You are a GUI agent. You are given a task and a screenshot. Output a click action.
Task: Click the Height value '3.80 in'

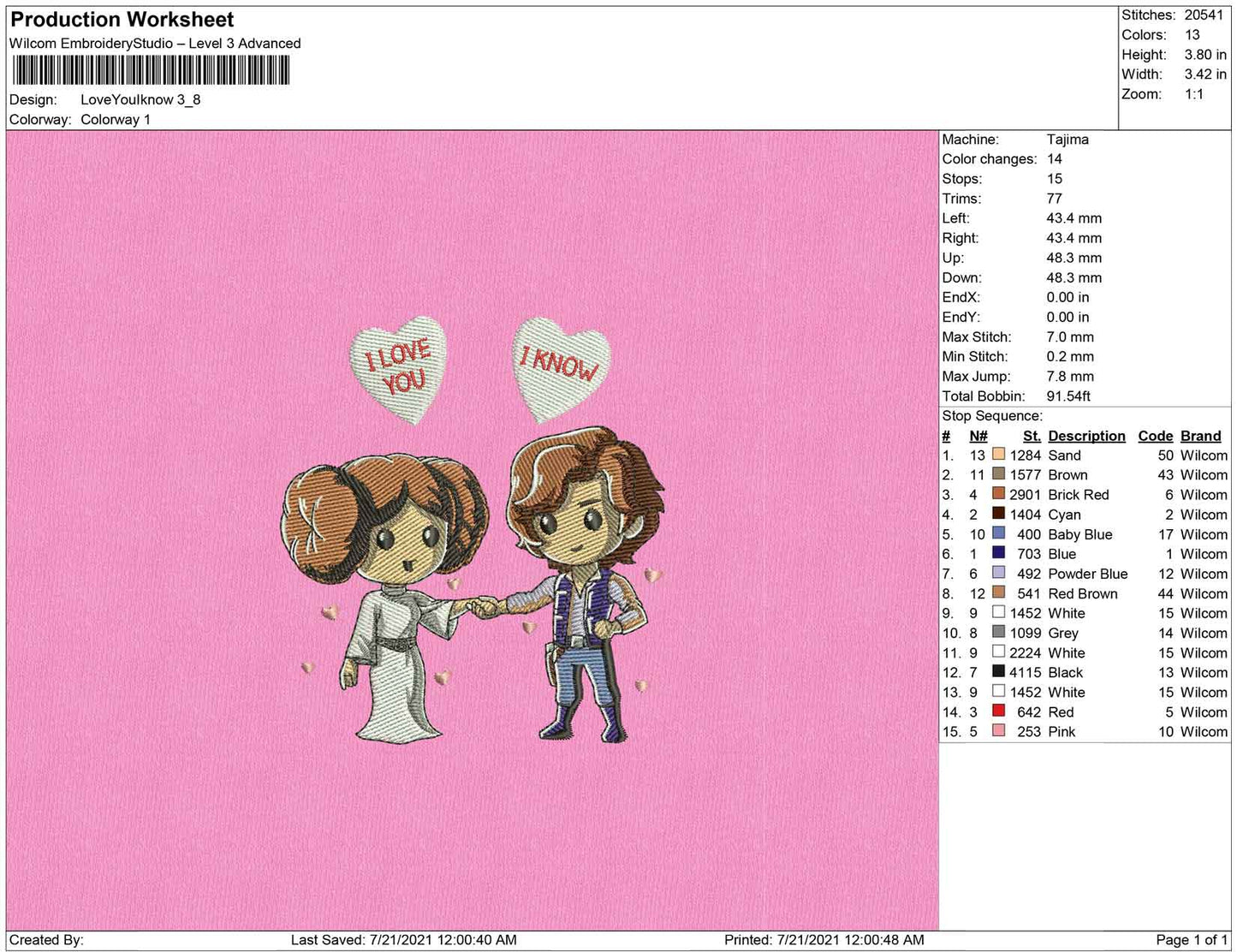click(1205, 55)
